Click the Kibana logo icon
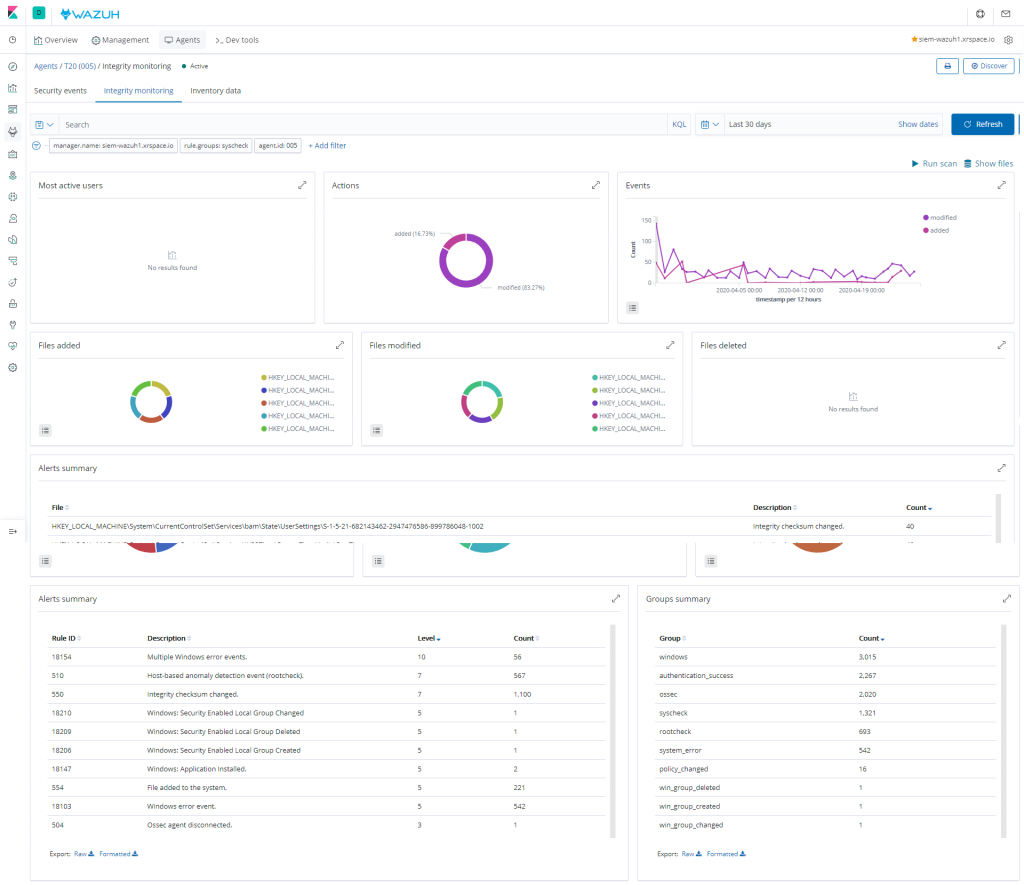 [x=12, y=13]
